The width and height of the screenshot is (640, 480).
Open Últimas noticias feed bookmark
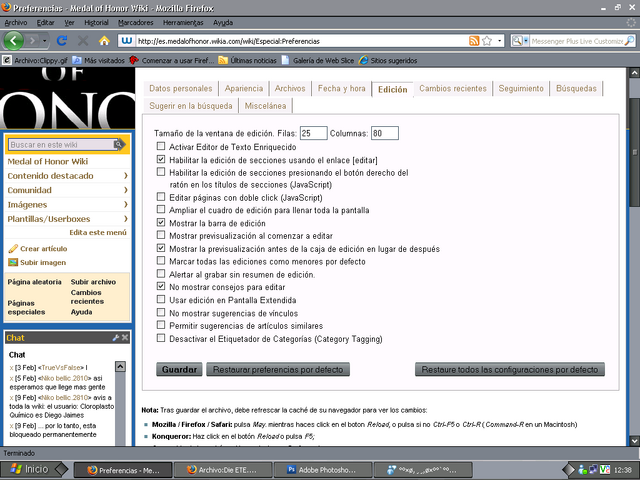click(247, 60)
